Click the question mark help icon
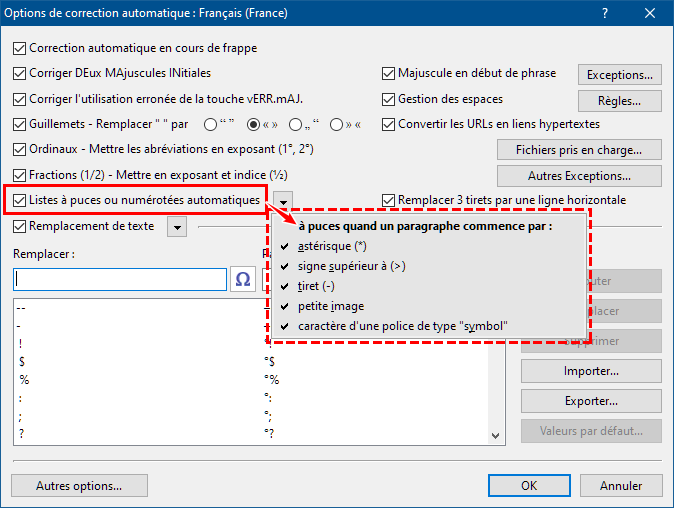The image size is (674, 508). click(604, 12)
